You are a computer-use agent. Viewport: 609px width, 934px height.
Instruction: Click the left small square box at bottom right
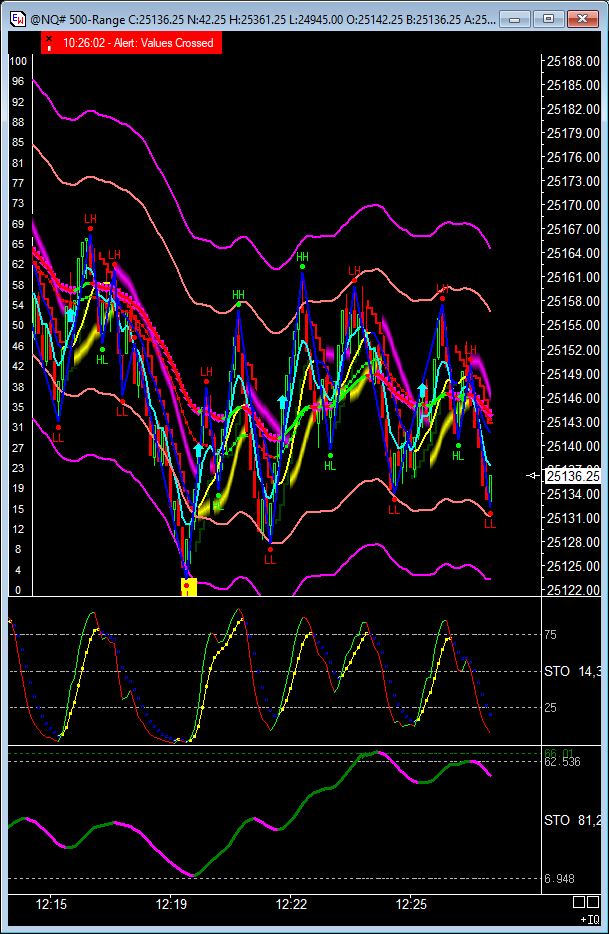(x=583, y=903)
